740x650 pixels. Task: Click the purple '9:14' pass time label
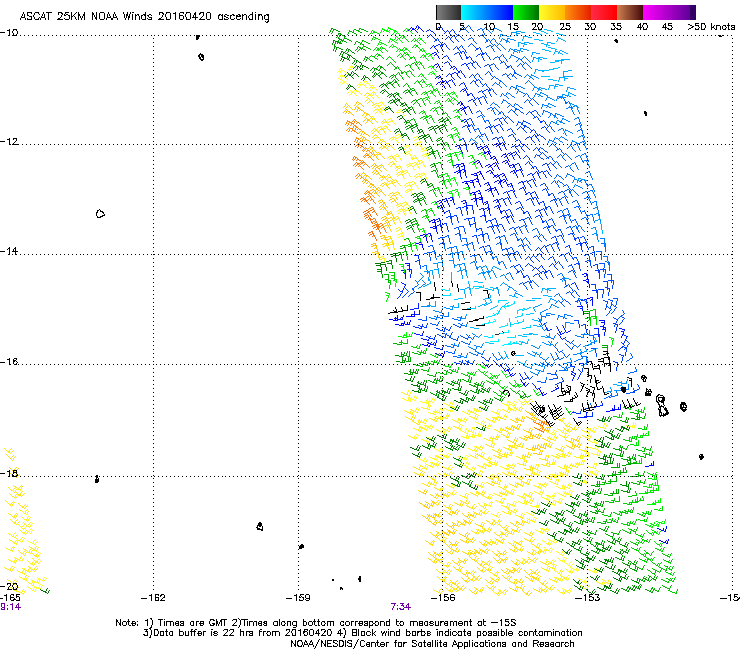pyautogui.click(x=10, y=607)
